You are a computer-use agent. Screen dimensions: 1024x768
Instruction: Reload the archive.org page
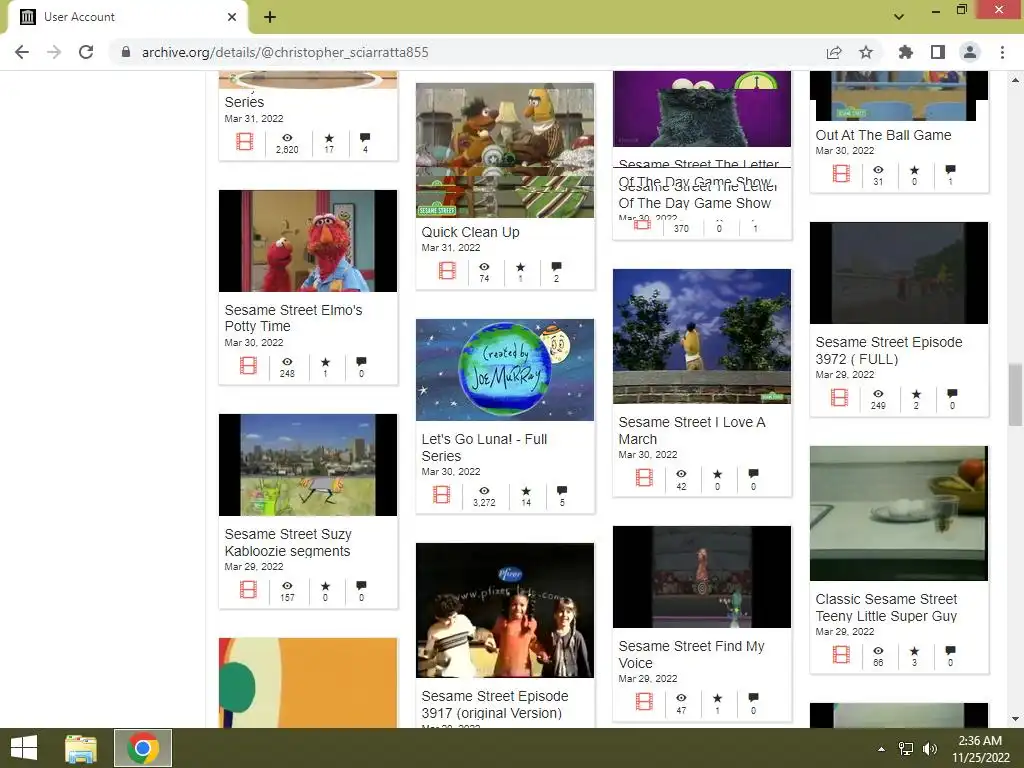coord(86,52)
